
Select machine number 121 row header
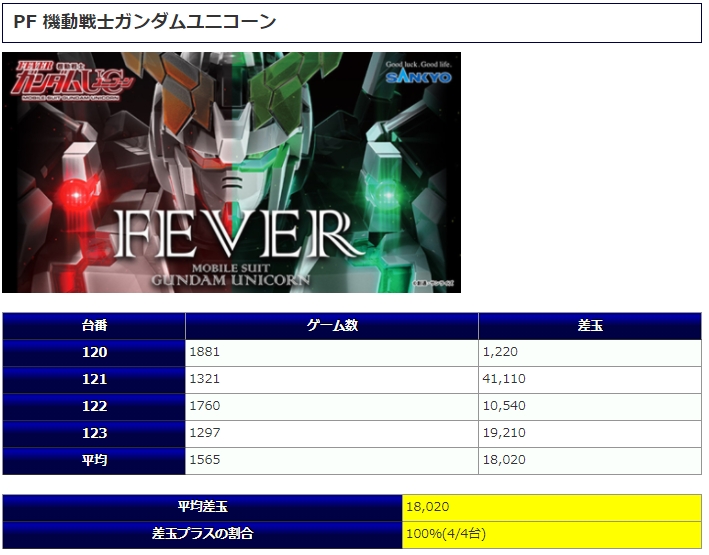(94, 380)
